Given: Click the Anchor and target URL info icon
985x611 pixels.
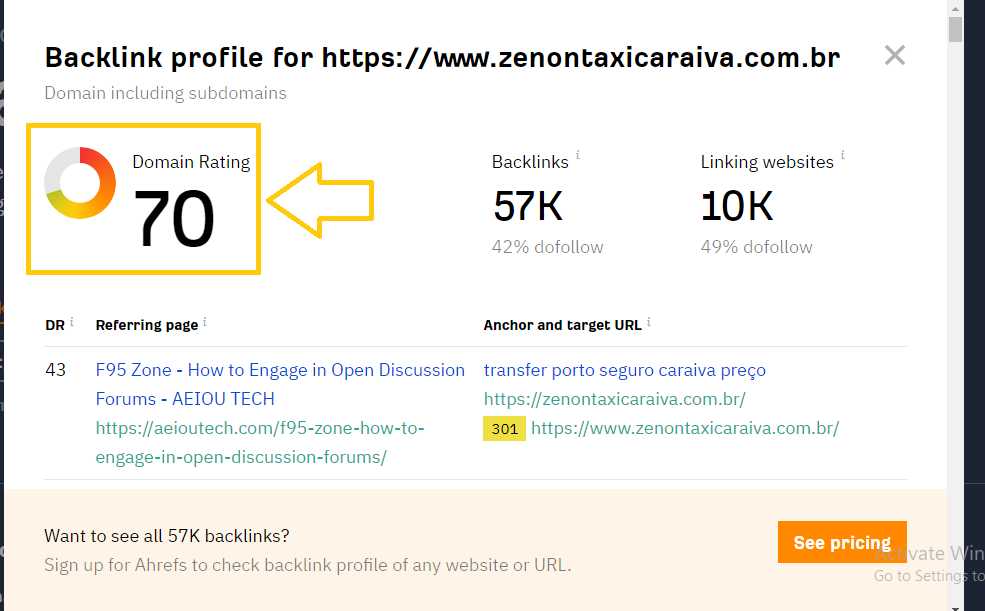Looking at the screenshot, I should (648, 321).
